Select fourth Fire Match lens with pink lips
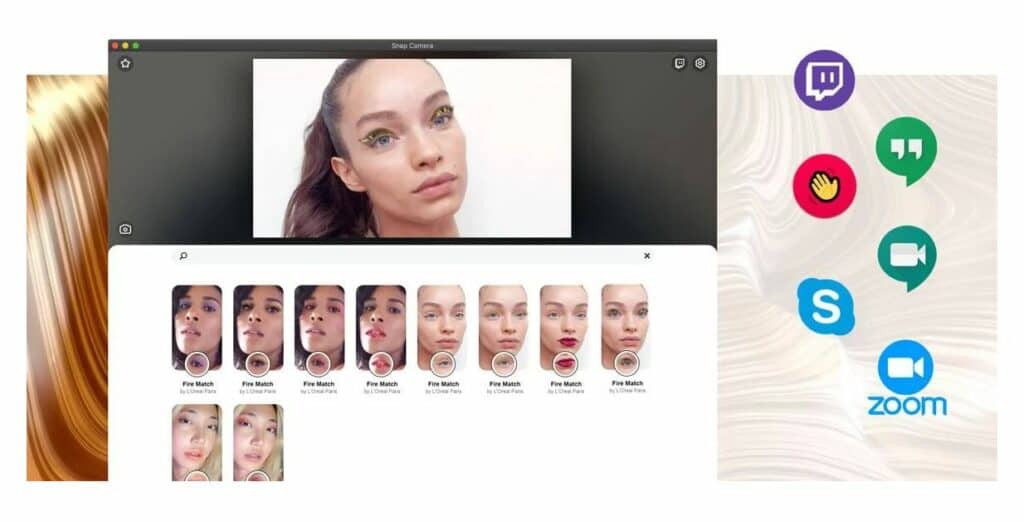 point(381,328)
